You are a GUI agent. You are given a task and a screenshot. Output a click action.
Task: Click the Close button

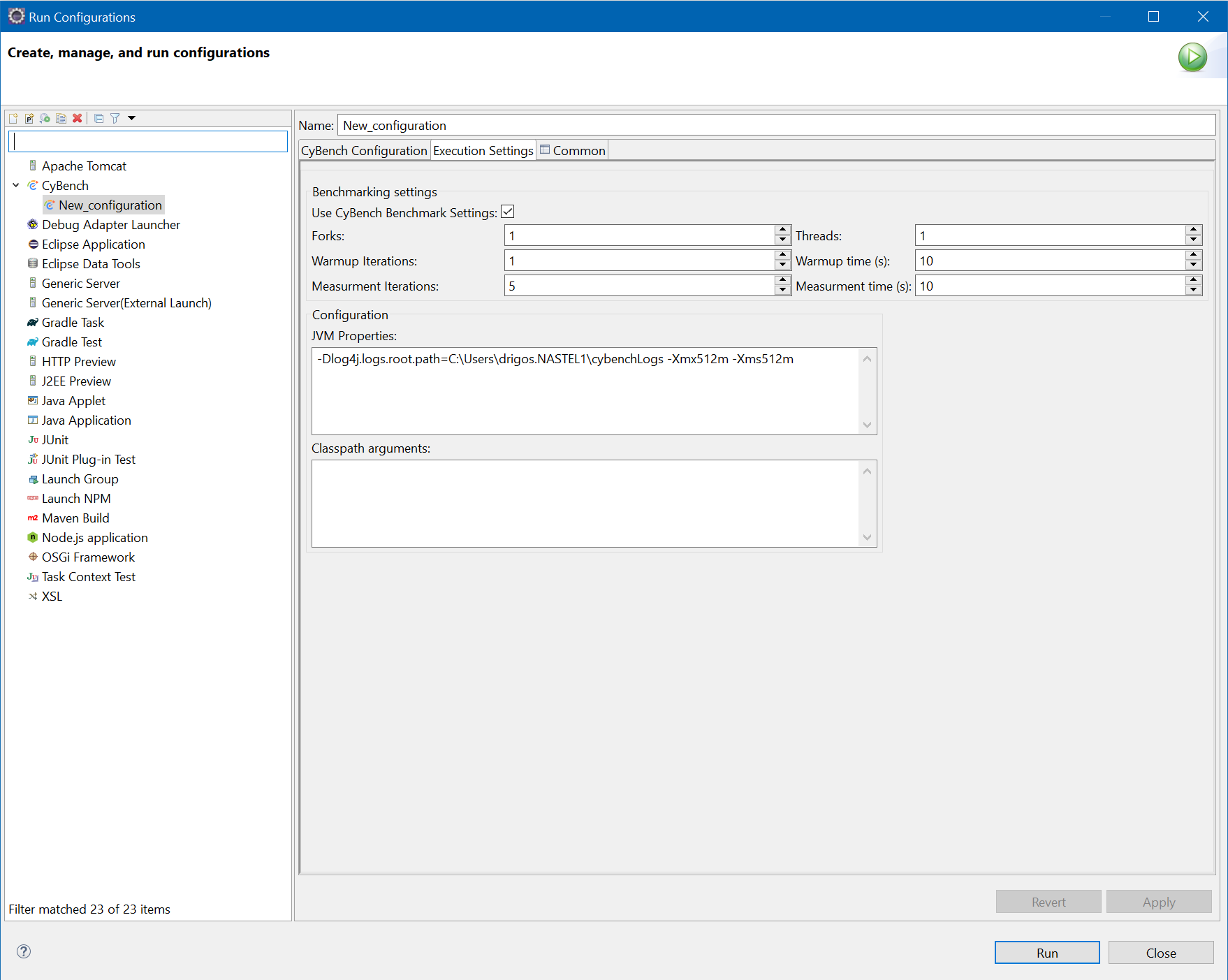click(1161, 953)
